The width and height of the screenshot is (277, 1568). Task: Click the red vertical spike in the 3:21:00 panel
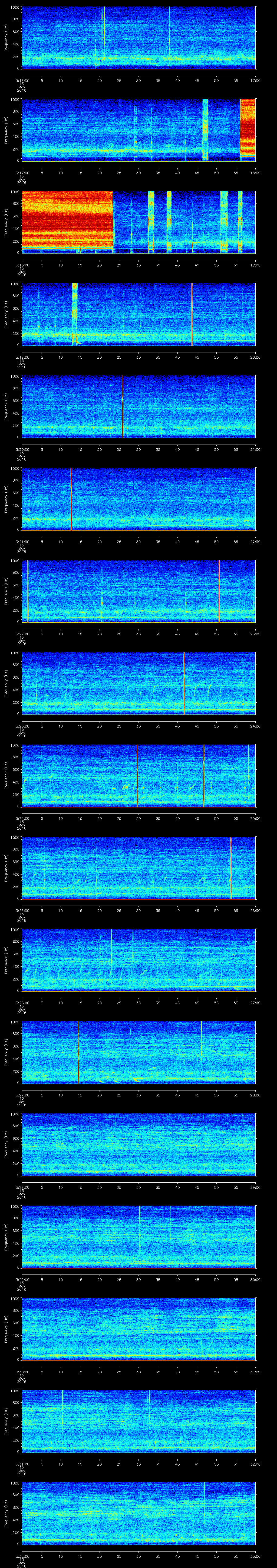(71, 499)
